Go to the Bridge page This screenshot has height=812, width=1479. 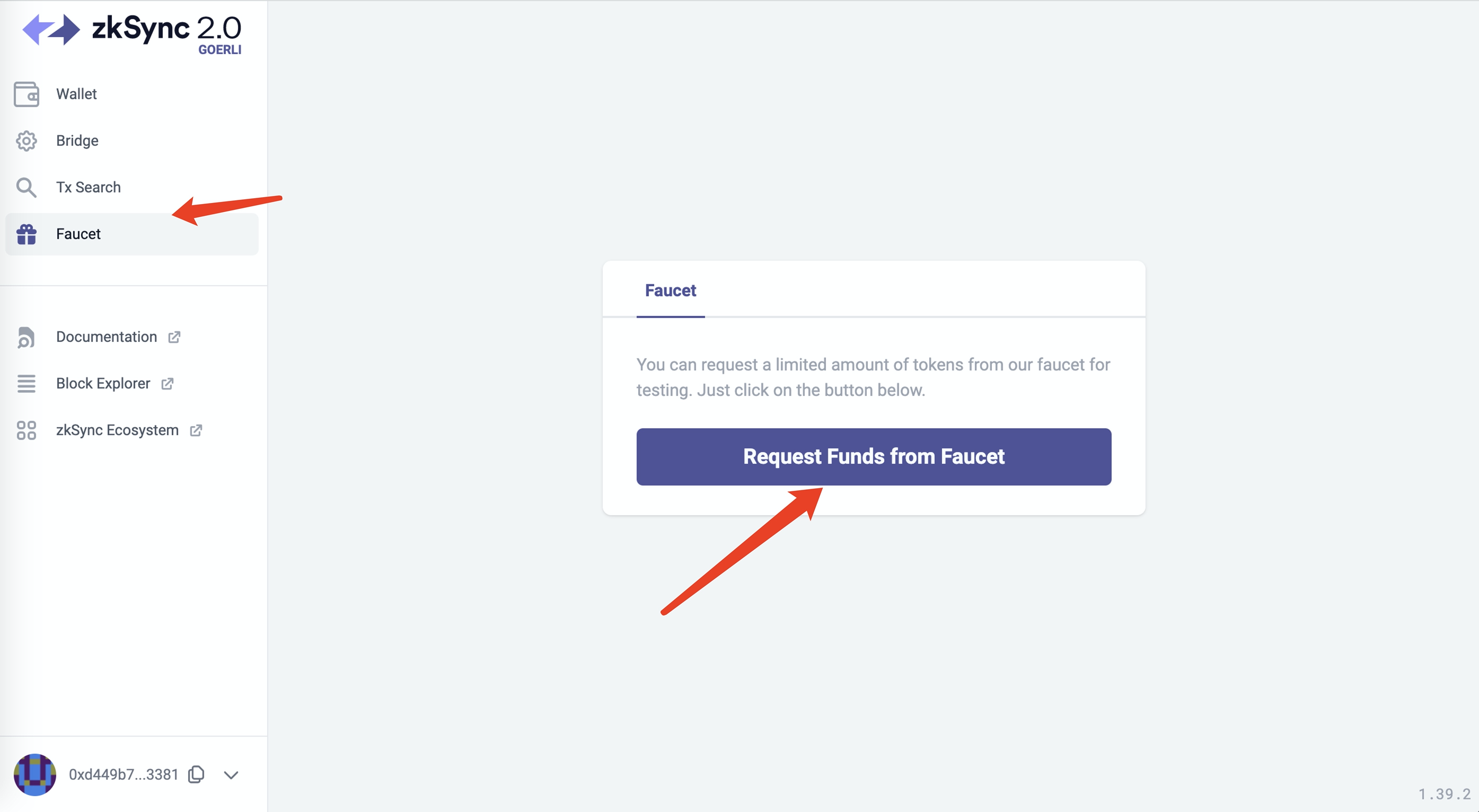point(77,140)
